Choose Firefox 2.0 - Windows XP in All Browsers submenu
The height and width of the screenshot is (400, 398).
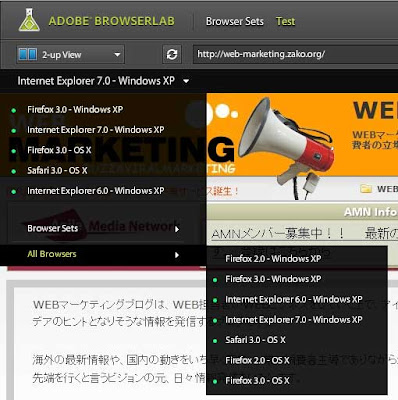[x=297, y=259]
